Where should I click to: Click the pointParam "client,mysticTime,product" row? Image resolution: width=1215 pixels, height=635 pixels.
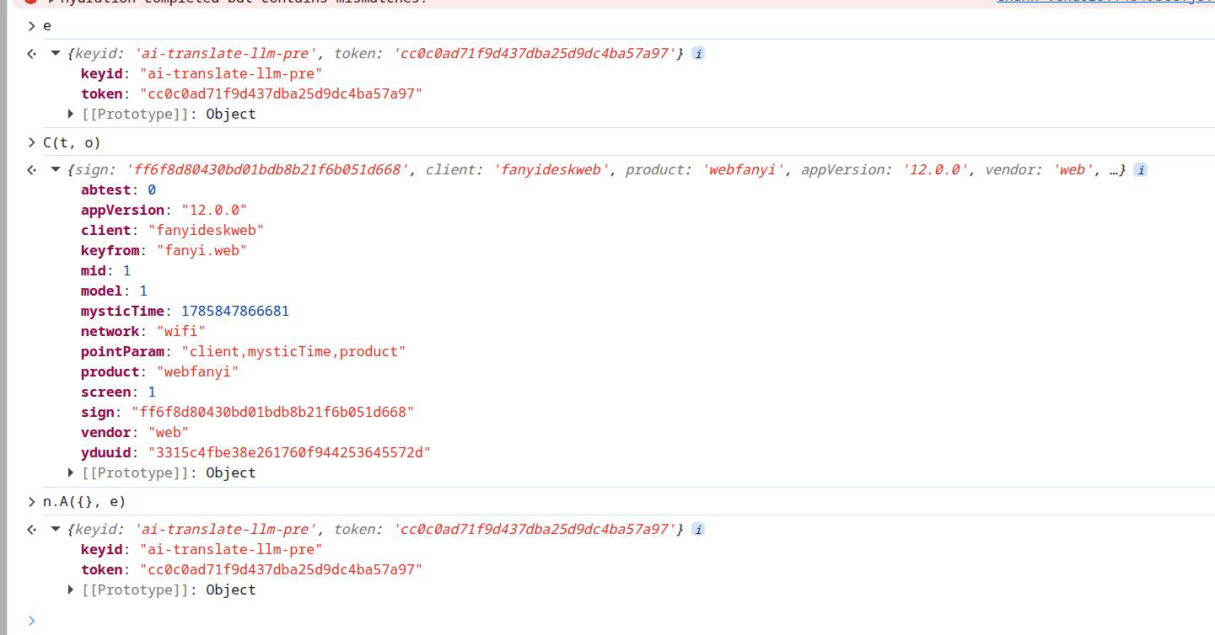click(244, 352)
